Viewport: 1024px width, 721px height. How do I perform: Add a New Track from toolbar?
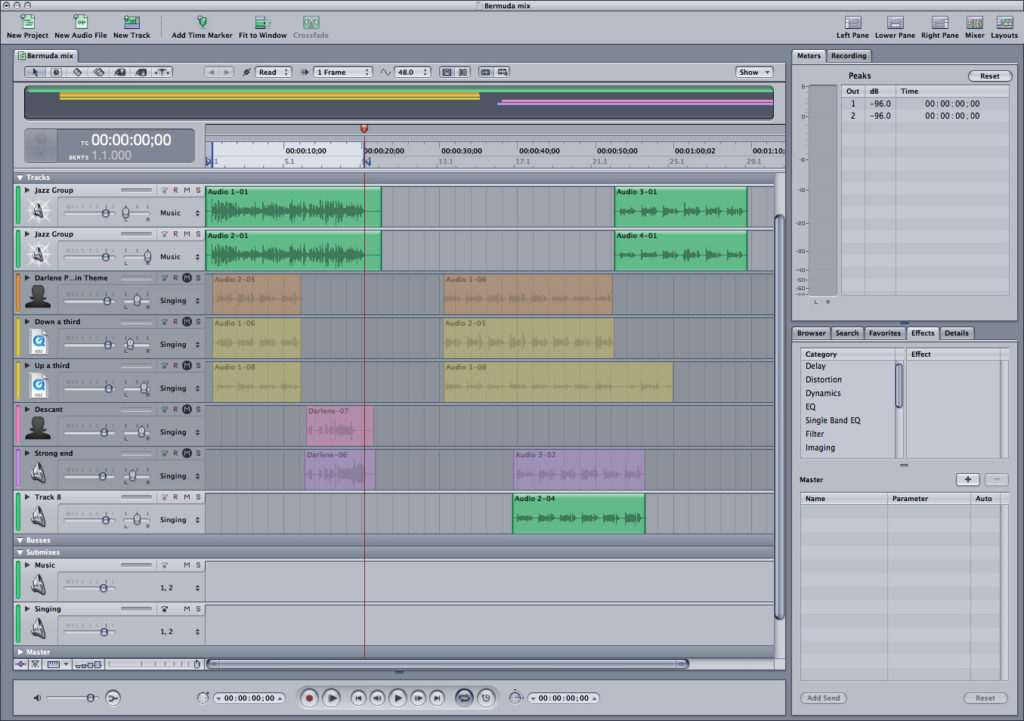[131, 22]
